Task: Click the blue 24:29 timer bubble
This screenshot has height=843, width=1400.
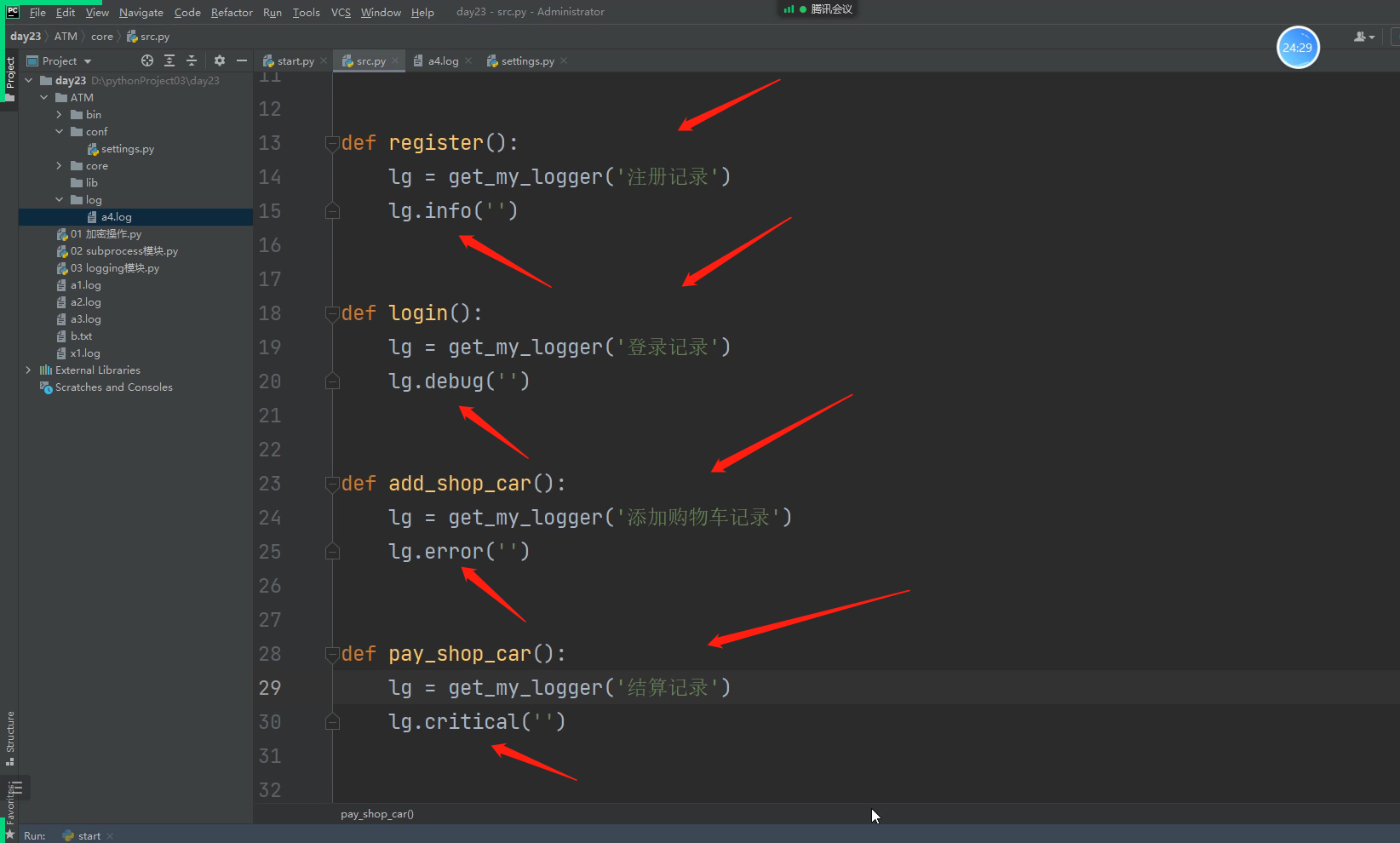Action: [x=1298, y=48]
